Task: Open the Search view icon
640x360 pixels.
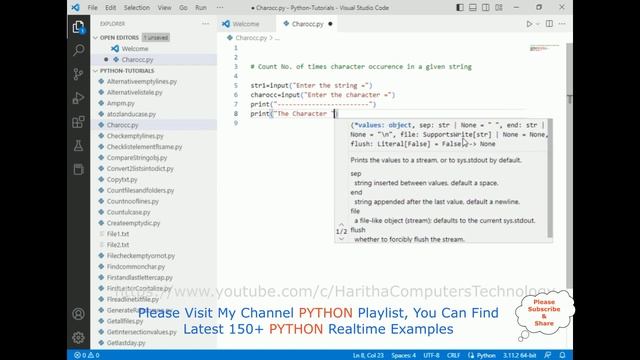Action: [x=78, y=50]
